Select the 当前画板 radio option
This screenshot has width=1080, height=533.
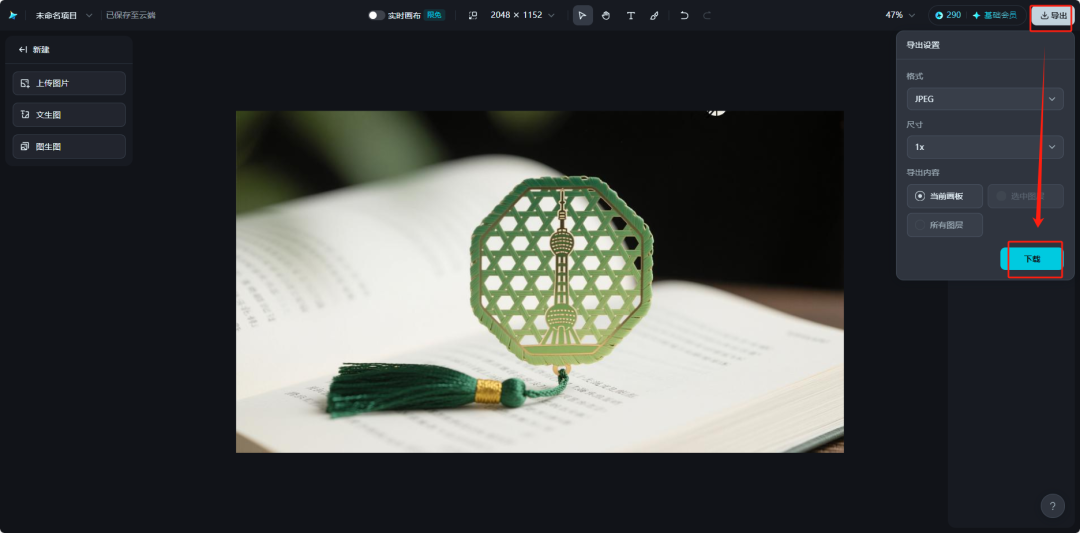coord(944,196)
